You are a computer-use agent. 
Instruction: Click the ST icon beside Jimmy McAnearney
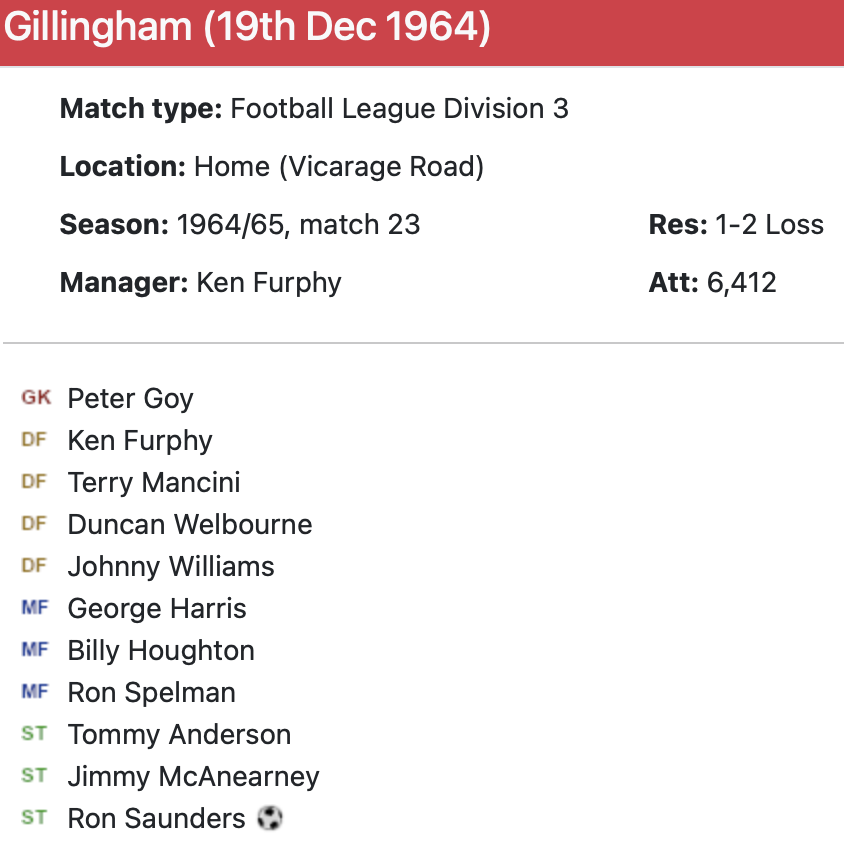pyautogui.click(x=34, y=776)
